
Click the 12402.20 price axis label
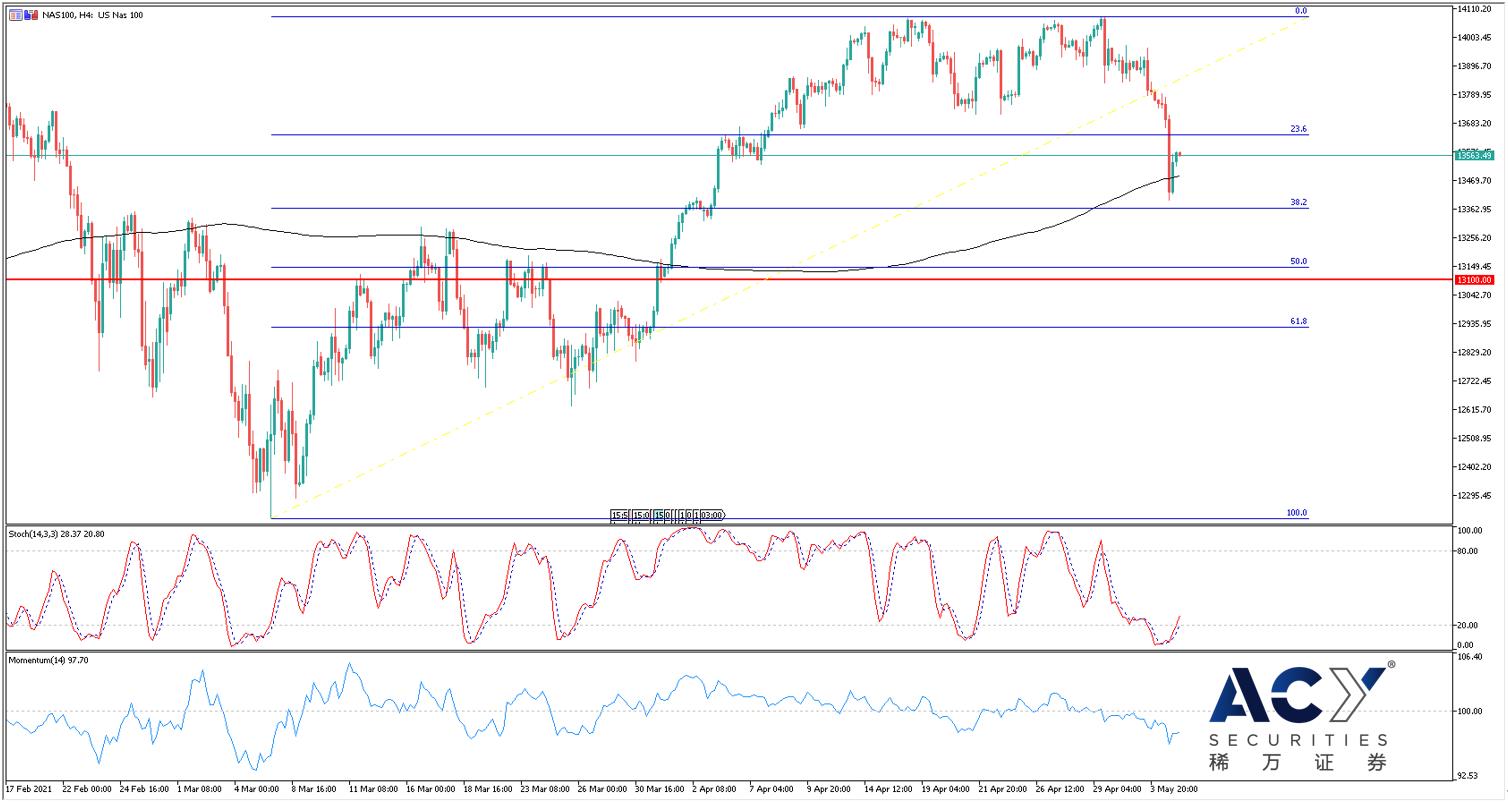1476,467
